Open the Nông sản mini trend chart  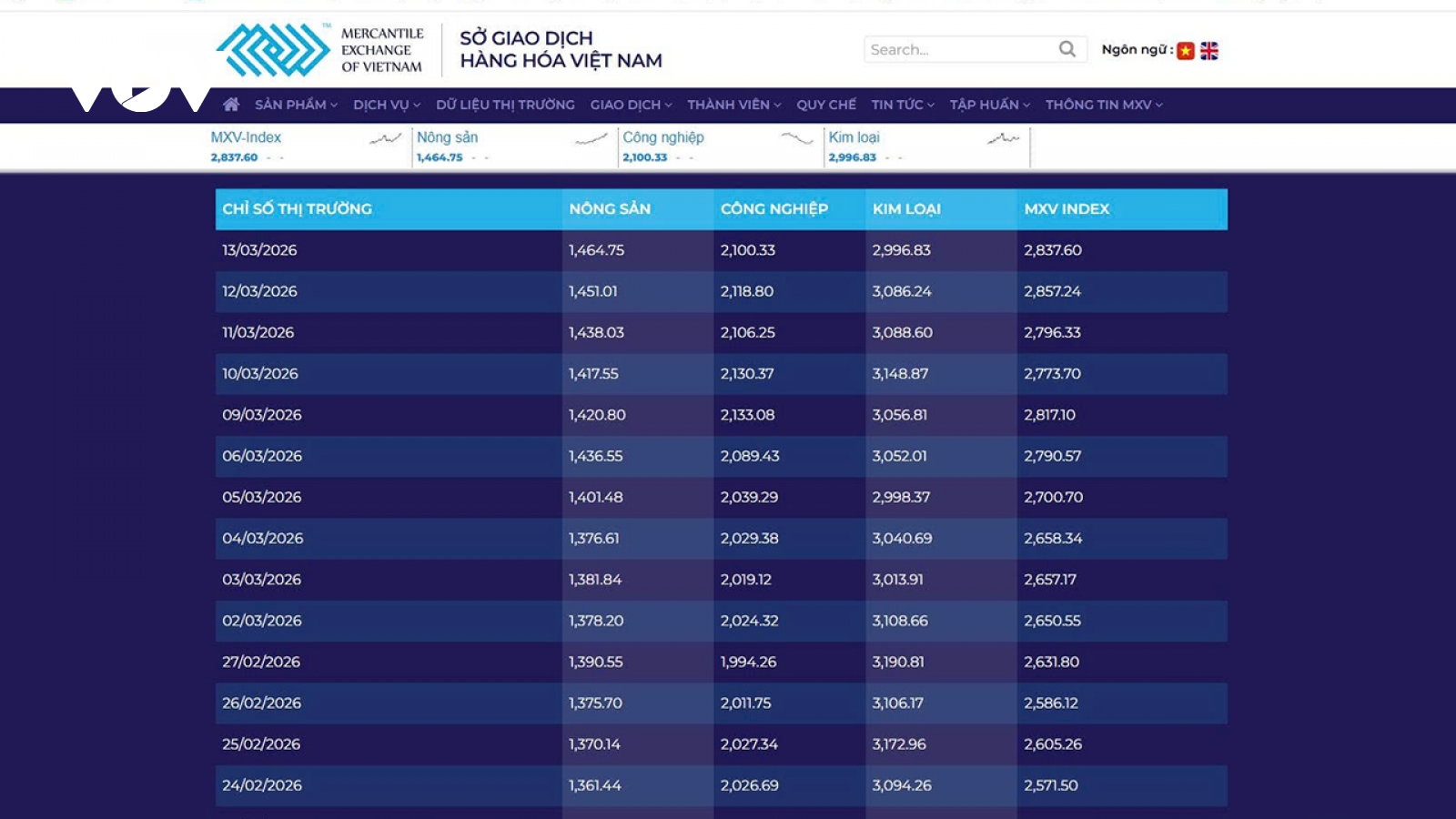pos(591,139)
